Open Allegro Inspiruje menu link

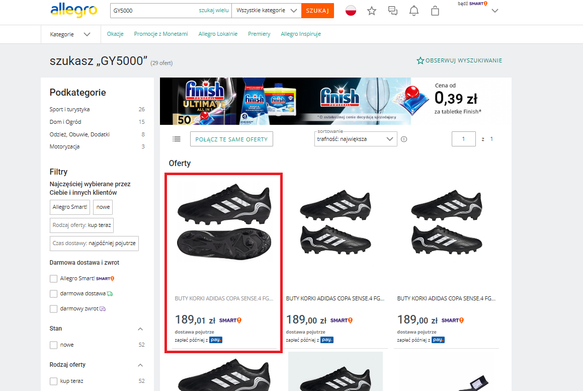click(300, 34)
